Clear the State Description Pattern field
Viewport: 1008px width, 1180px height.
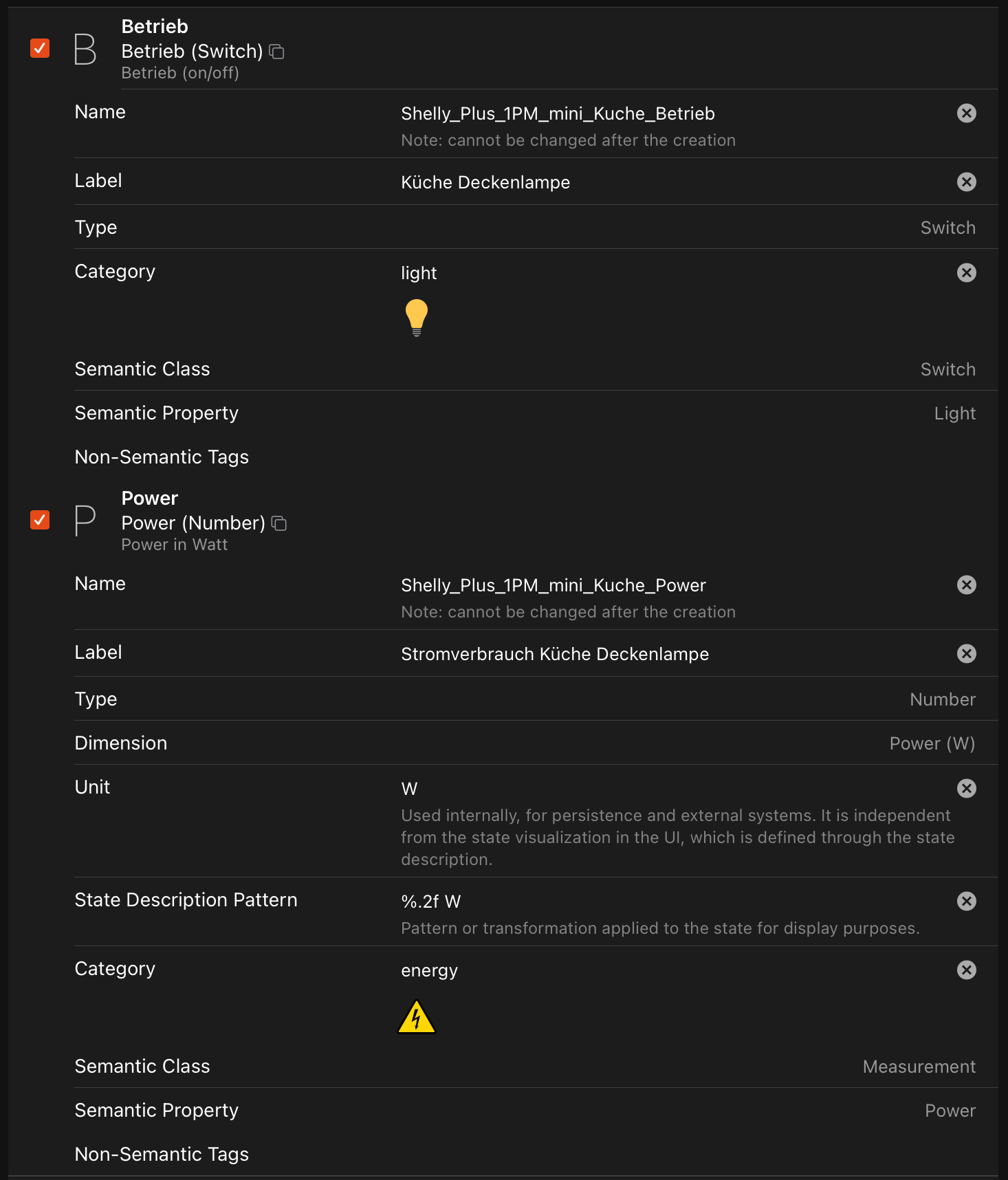(966, 902)
